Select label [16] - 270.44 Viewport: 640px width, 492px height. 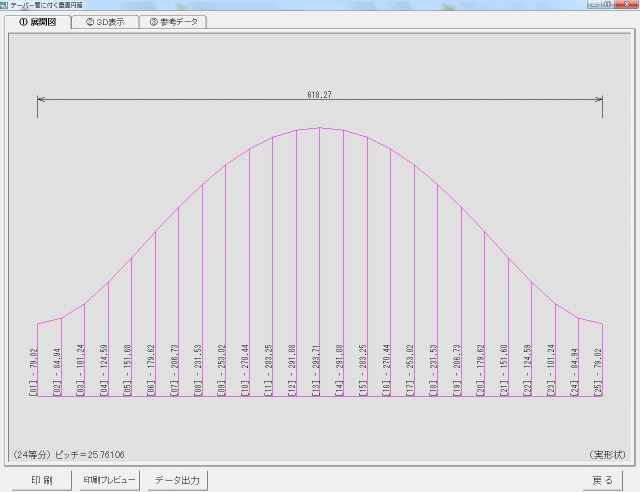tap(387, 370)
